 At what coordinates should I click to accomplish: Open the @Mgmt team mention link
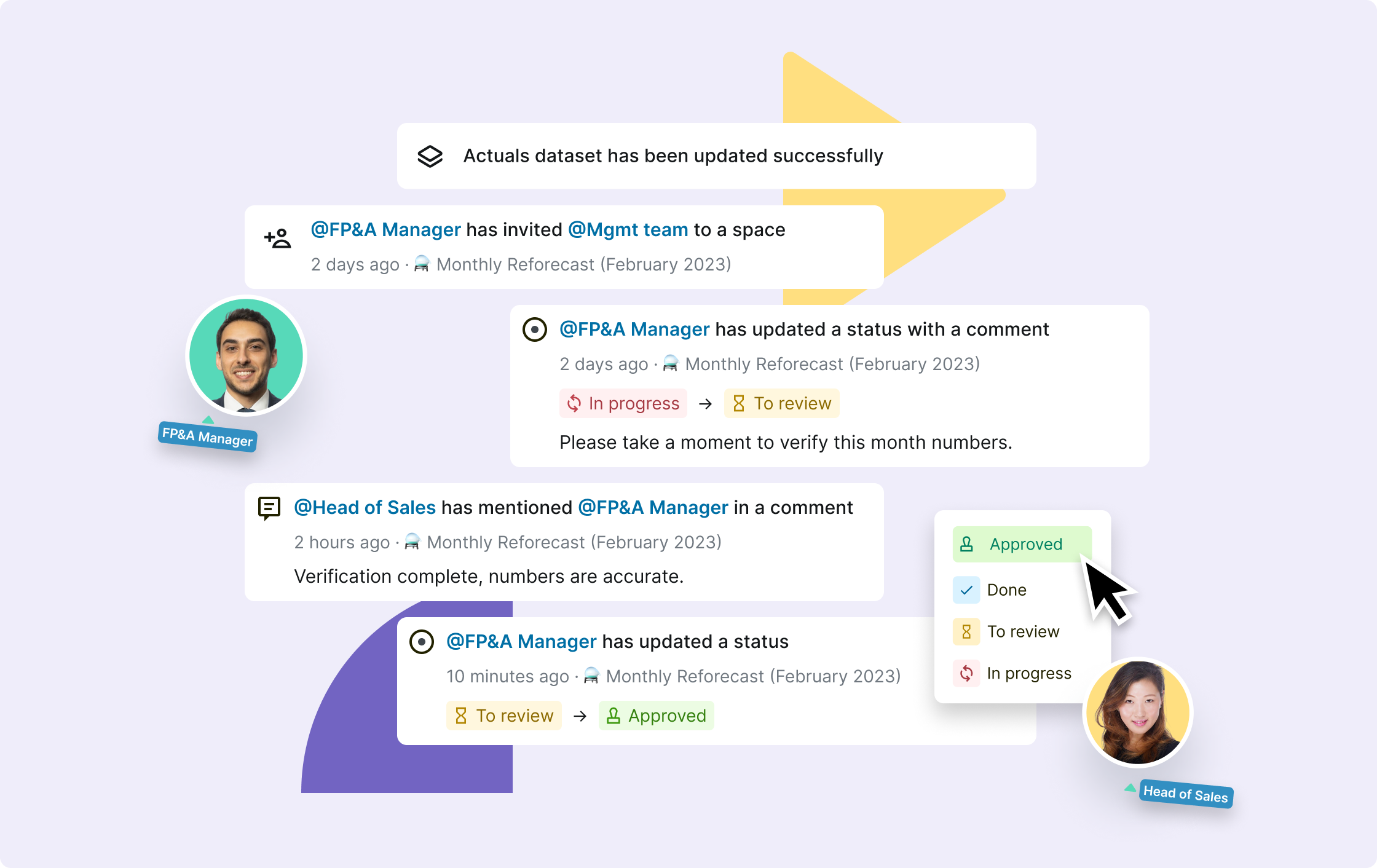pos(628,230)
